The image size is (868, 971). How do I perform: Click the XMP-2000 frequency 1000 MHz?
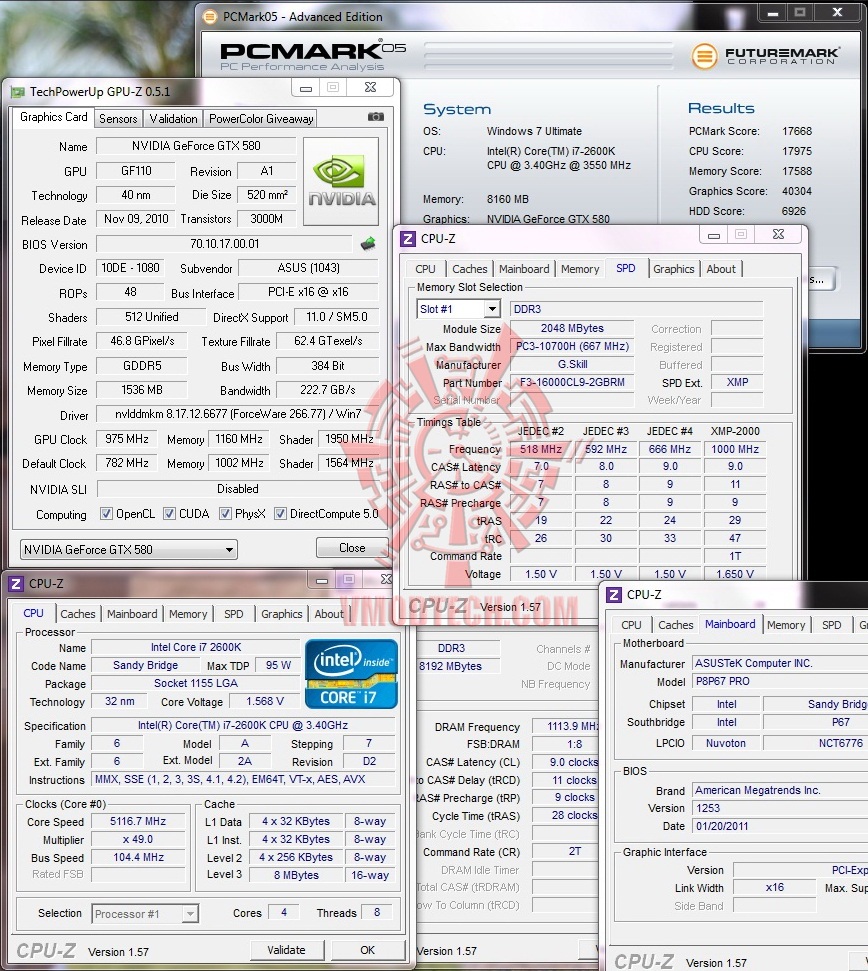click(735, 449)
